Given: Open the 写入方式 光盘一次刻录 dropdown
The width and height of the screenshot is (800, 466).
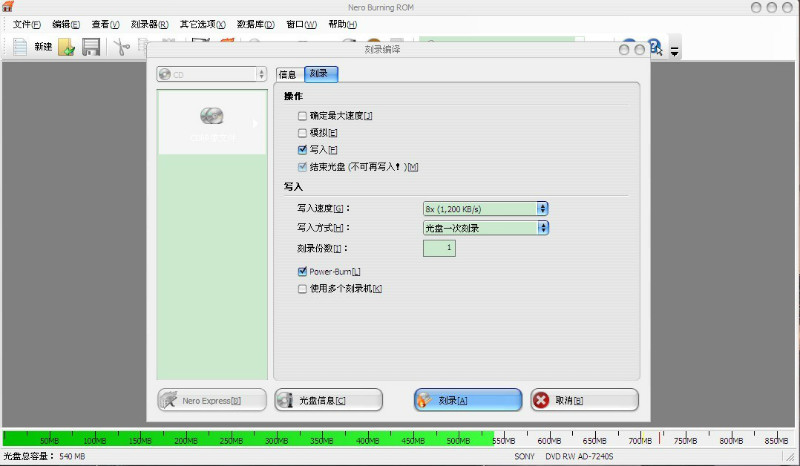Looking at the screenshot, I should 486,228.
